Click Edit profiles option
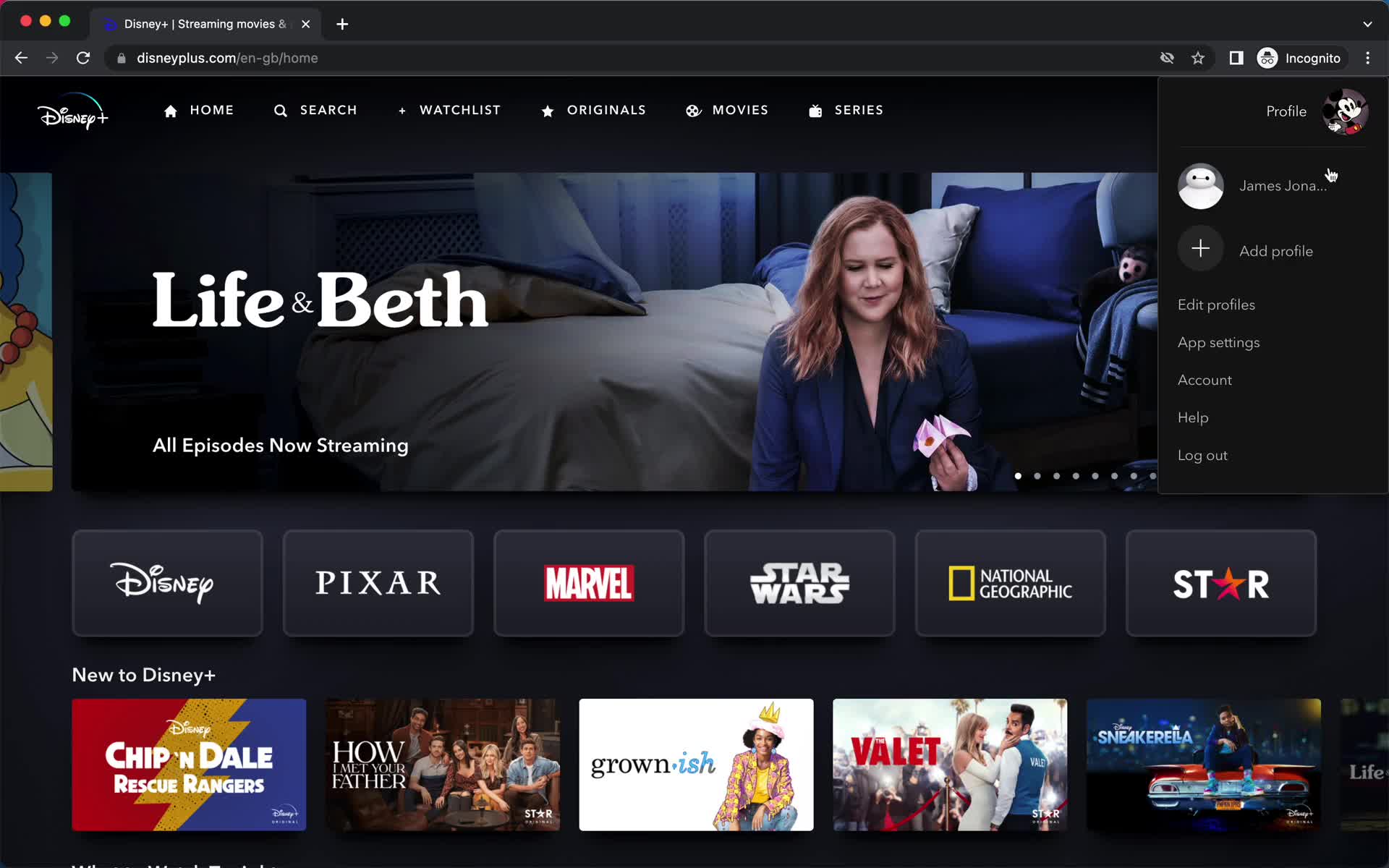 click(1216, 304)
